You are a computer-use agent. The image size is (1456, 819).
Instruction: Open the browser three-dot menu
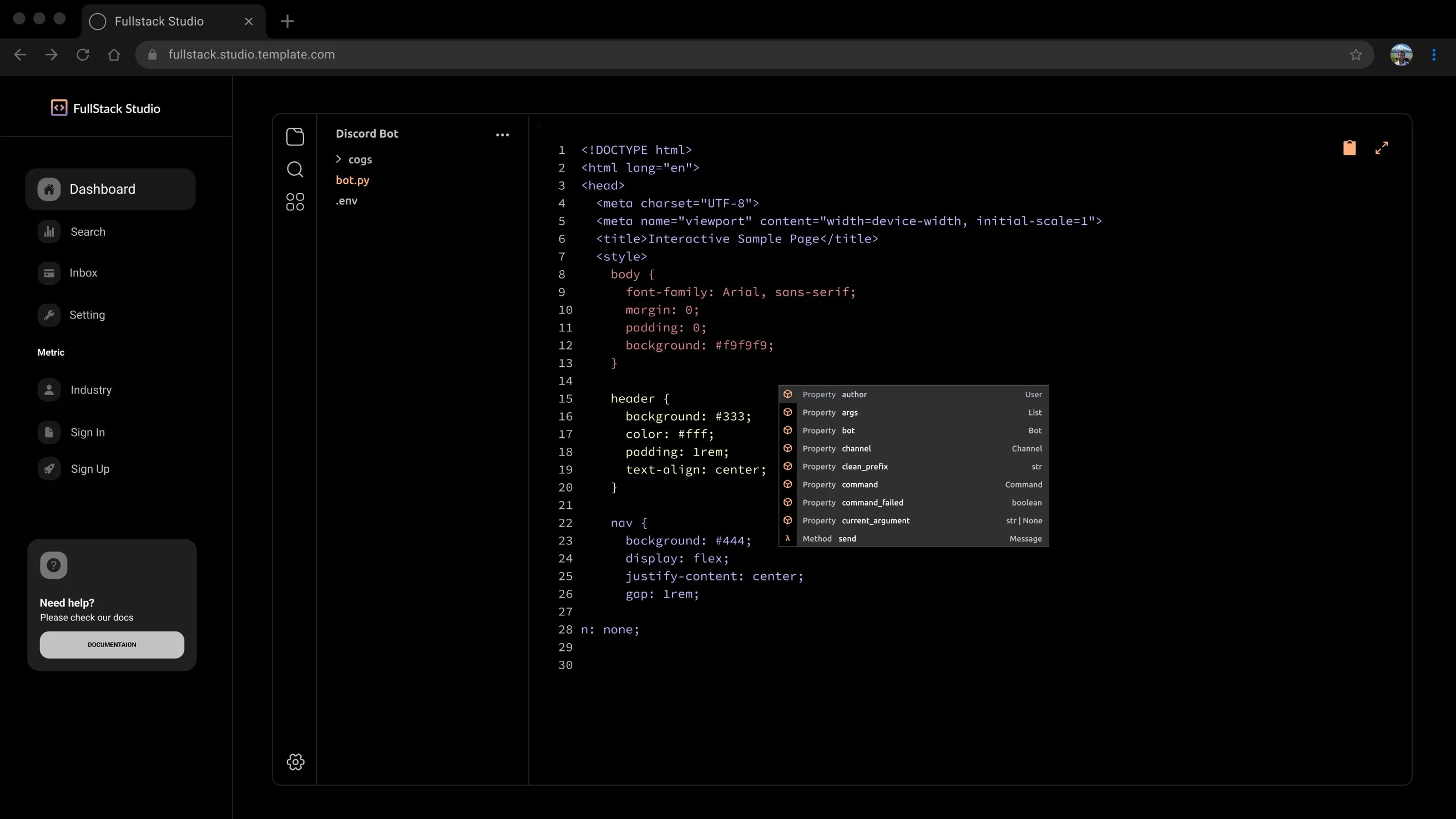1433,55
